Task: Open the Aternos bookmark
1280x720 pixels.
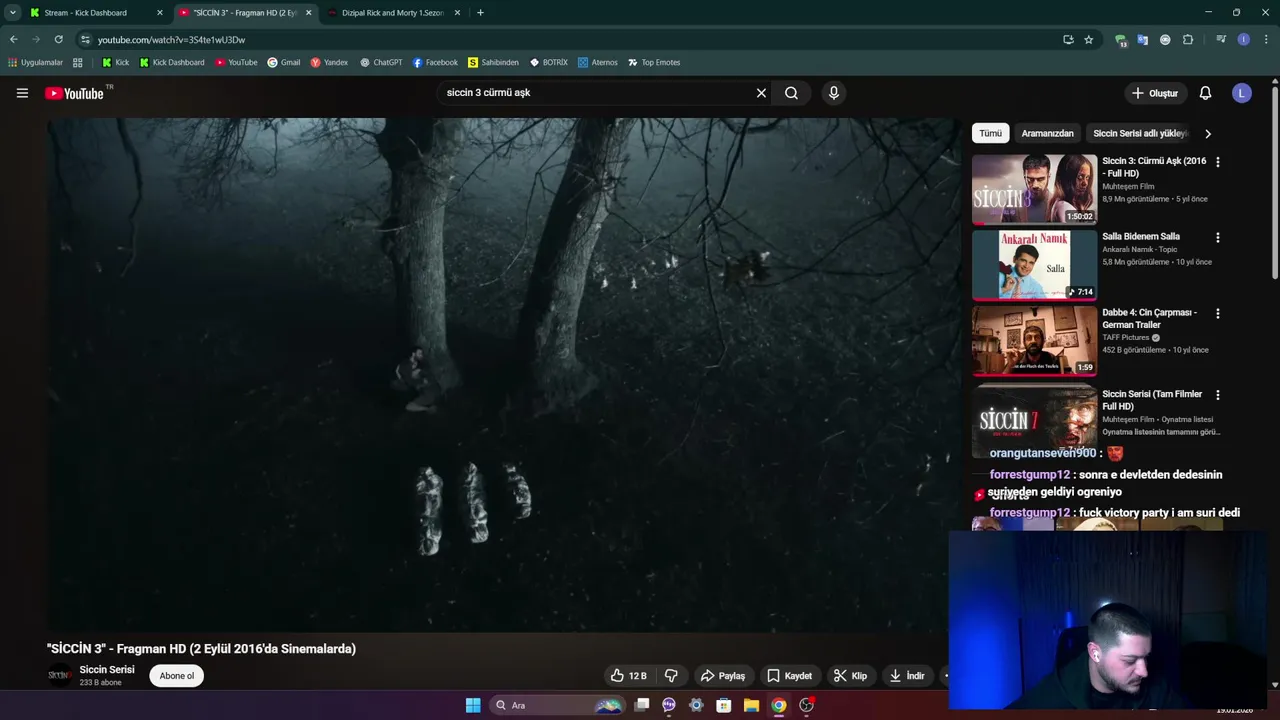Action: 598,62
